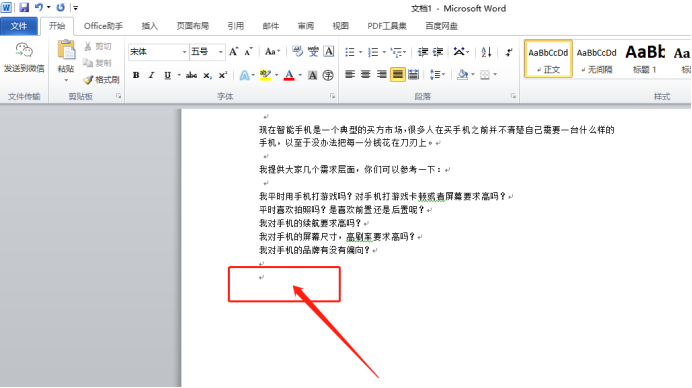The image size is (692, 388).
Task: Click the Increase Indent icon
Action: (437, 52)
